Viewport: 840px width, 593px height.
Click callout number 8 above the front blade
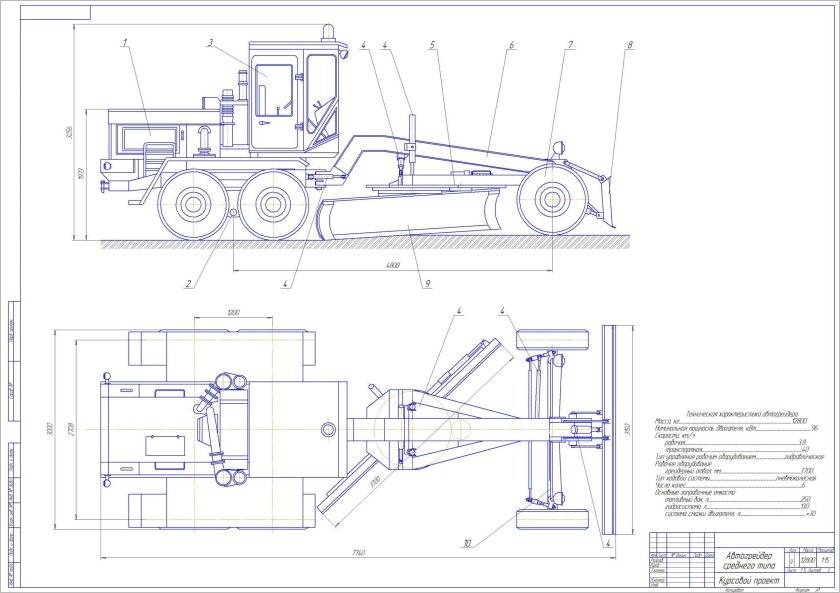pos(630,45)
